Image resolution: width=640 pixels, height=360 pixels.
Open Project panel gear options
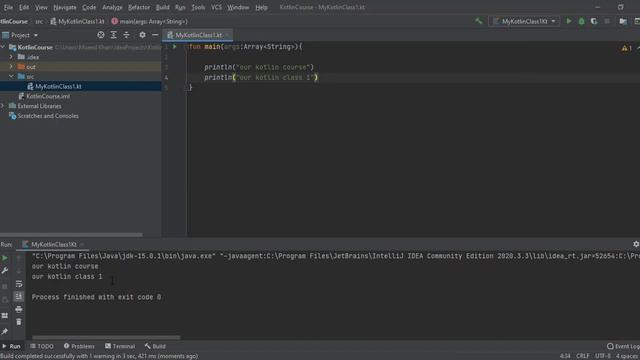click(142, 35)
